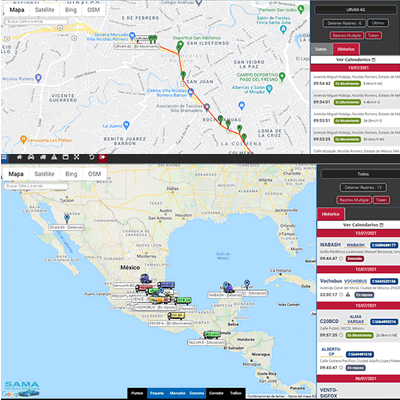Click the Albercas y Salón el Mirador marker

coord(269,89)
